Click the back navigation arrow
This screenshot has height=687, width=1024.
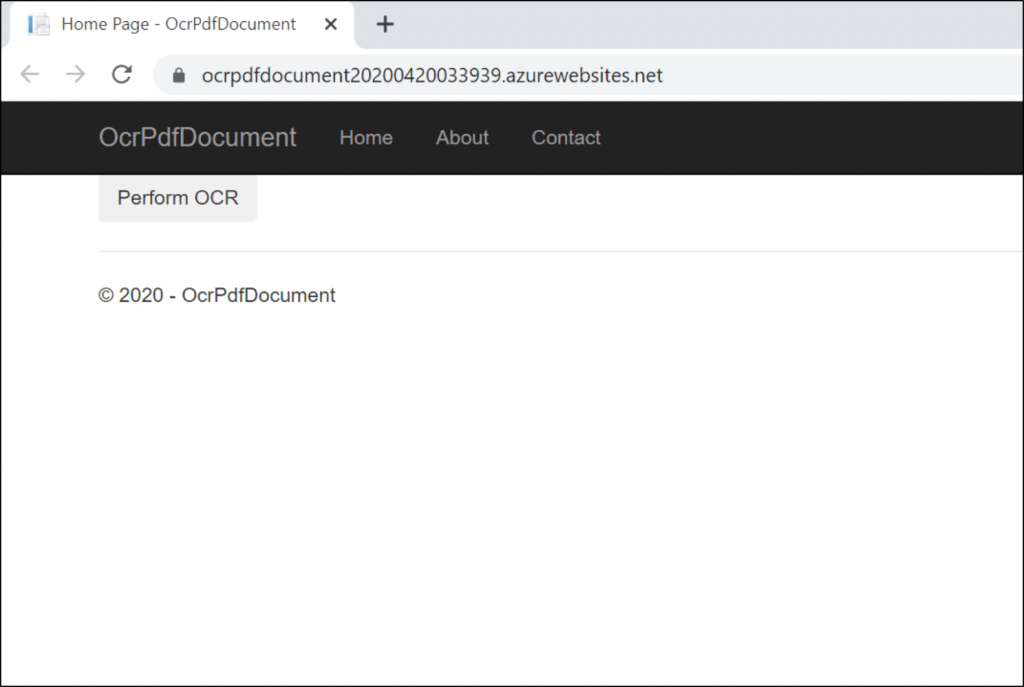(x=30, y=75)
